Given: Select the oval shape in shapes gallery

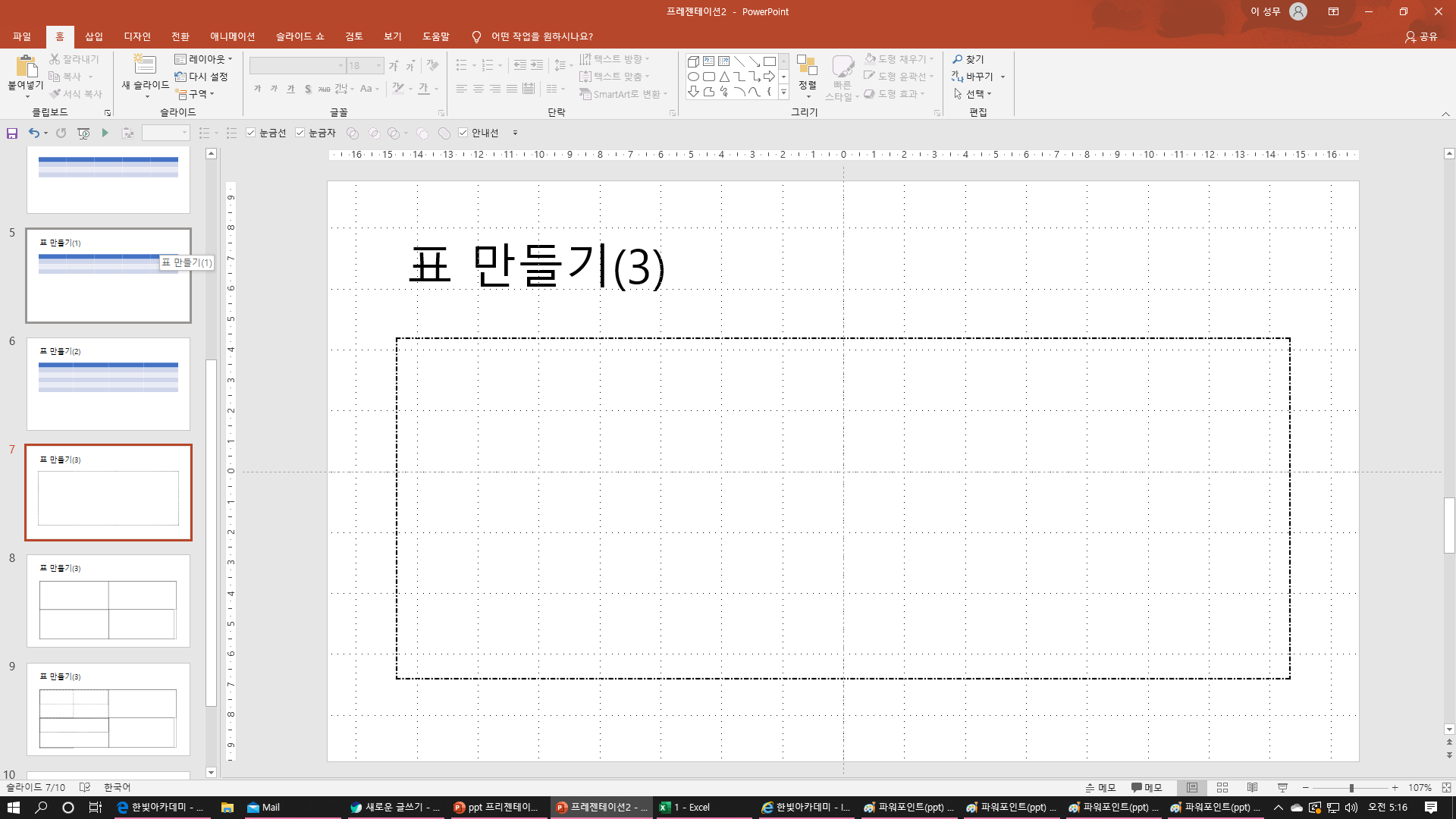Looking at the screenshot, I should pos(693,77).
